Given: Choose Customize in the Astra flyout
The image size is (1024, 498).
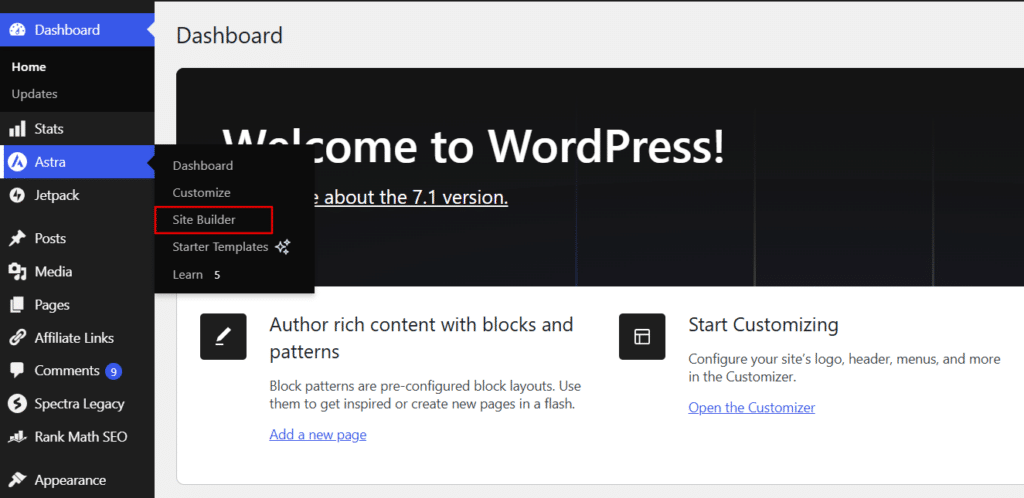Looking at the screenshot, I should click(x=201, y=193).
